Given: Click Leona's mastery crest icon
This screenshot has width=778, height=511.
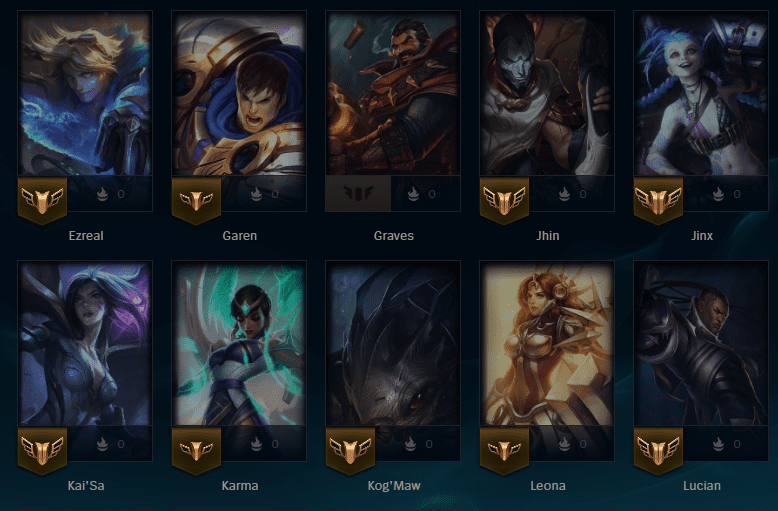Looking at the screenshot, I should (504, 449).
